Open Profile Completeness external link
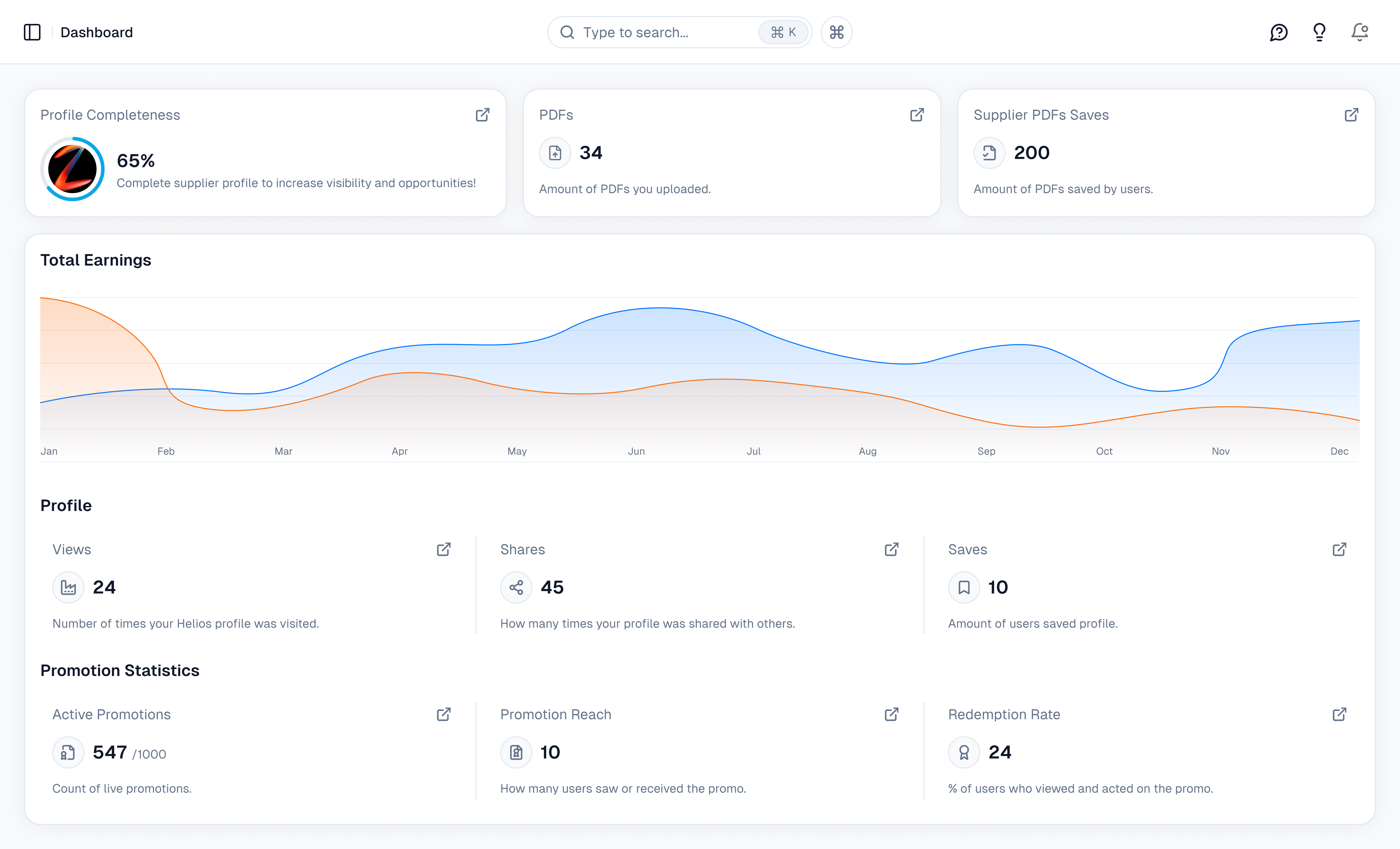The image size is (1400, 849). pos(483,115)
